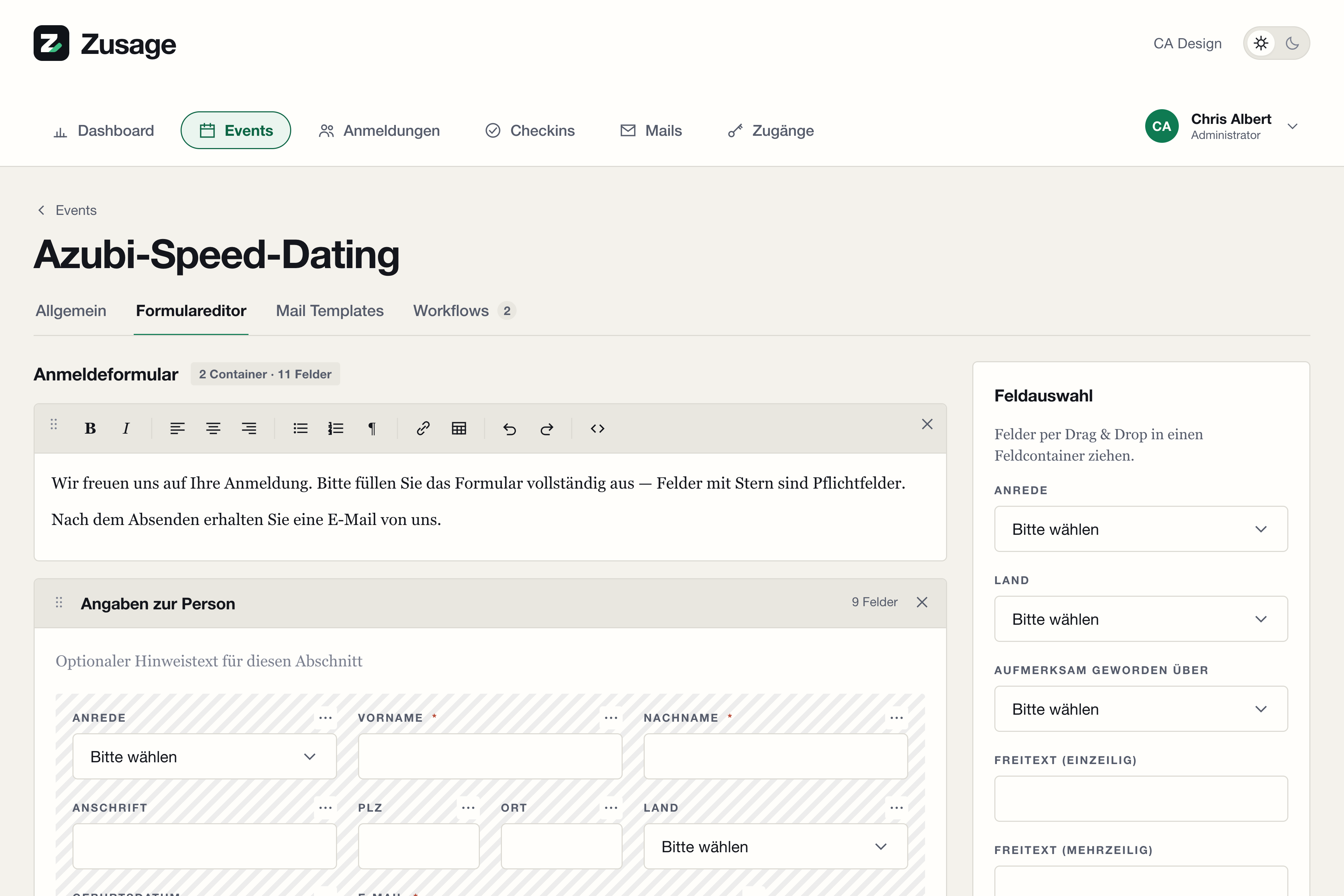
Task: Select the Formulareditor tab
Action: pos(191,311)
